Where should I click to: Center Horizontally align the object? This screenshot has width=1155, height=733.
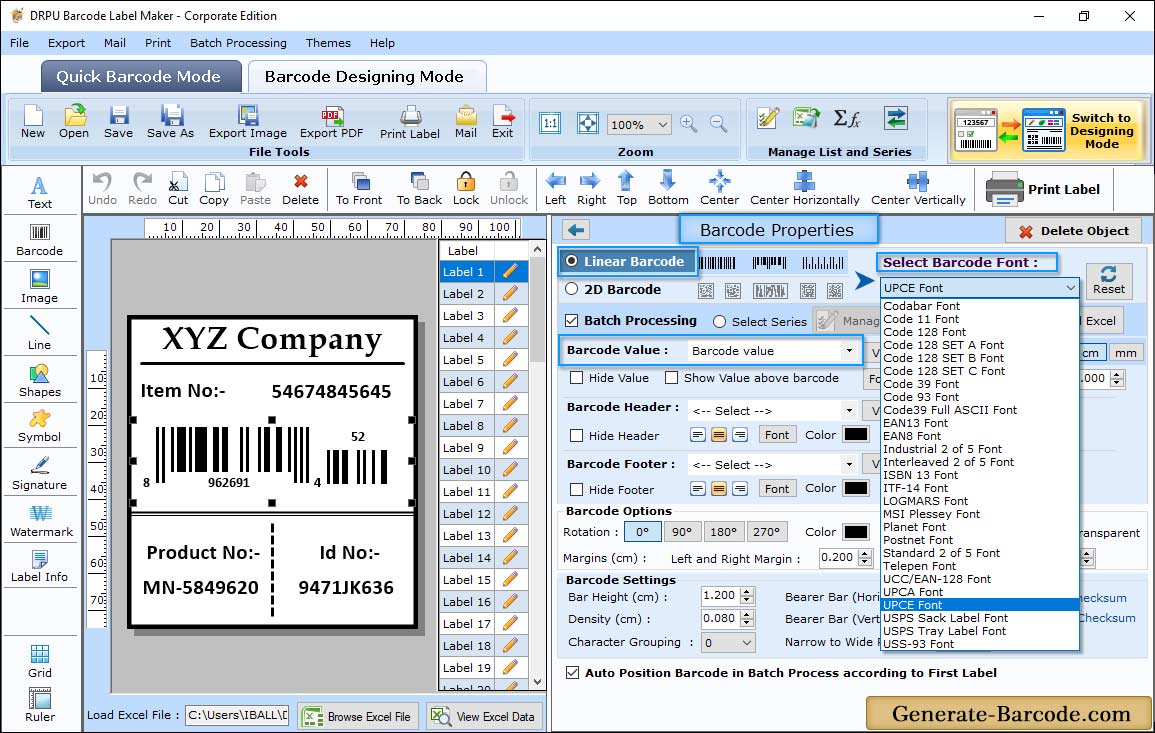click(x=804, y=189)
